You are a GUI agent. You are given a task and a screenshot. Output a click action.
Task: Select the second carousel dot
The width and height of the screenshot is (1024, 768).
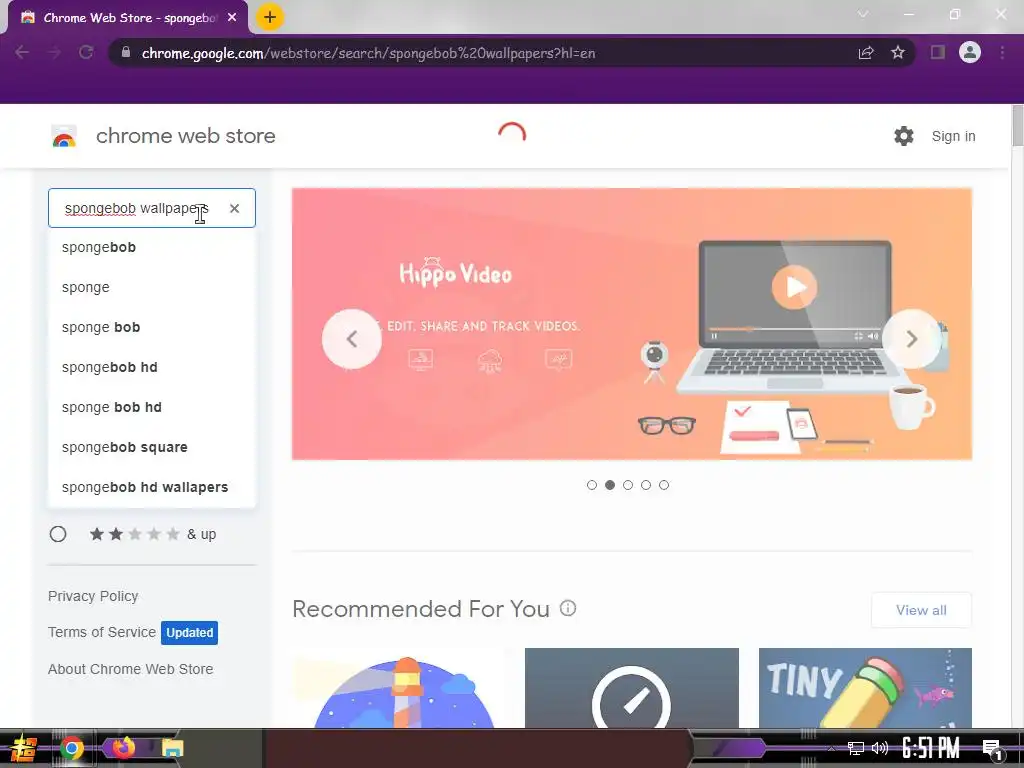(x=610, y=485)
